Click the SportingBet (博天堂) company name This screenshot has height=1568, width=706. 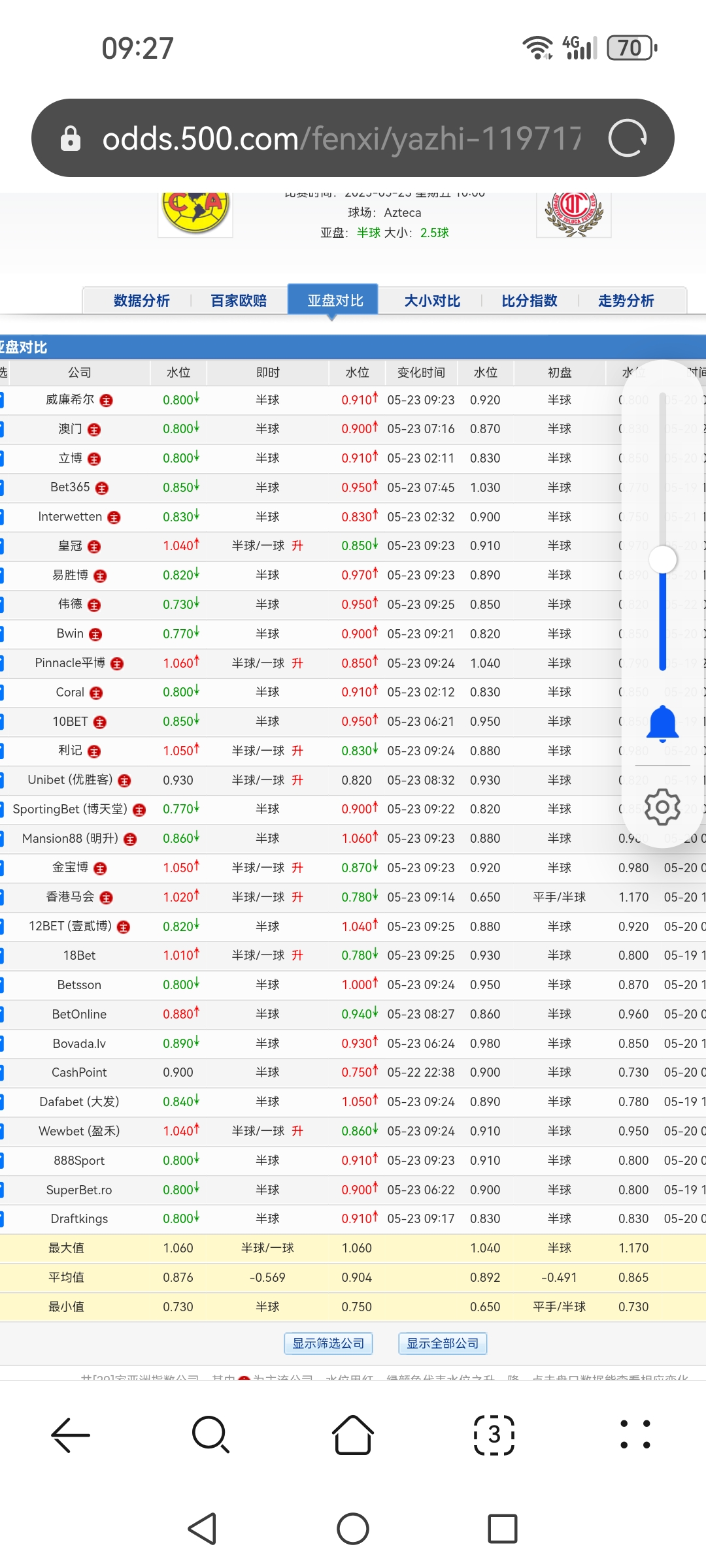pos(70,809)
